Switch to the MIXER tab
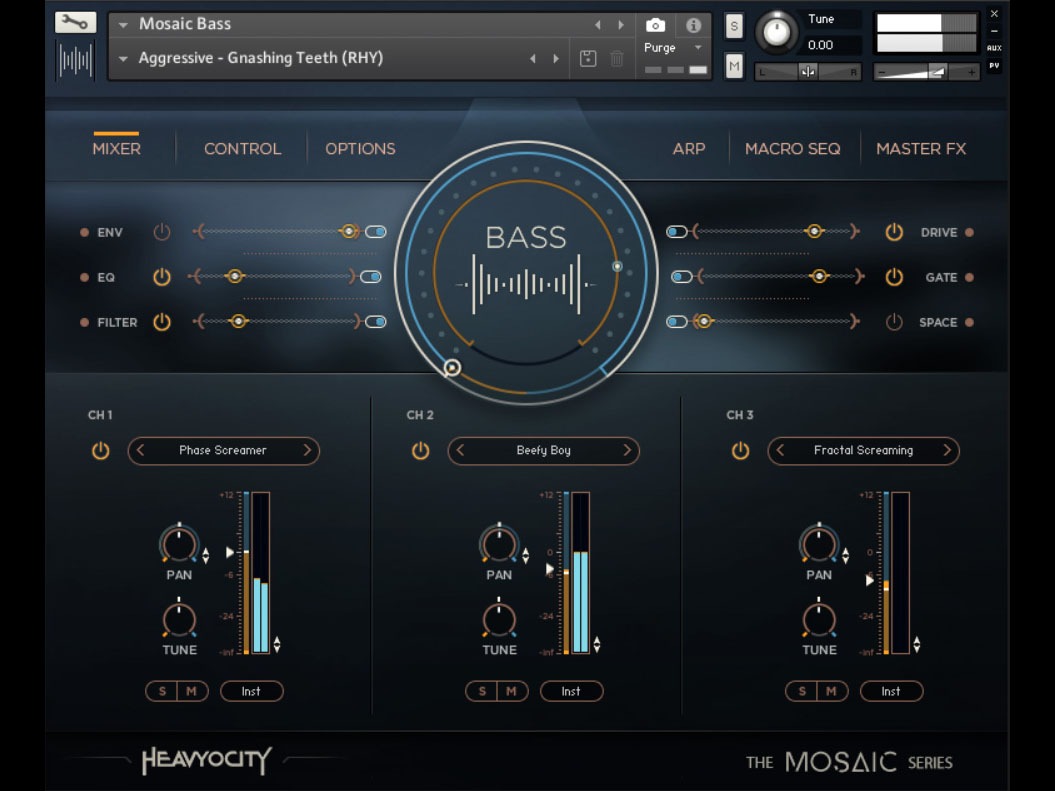 coord(116,149)
